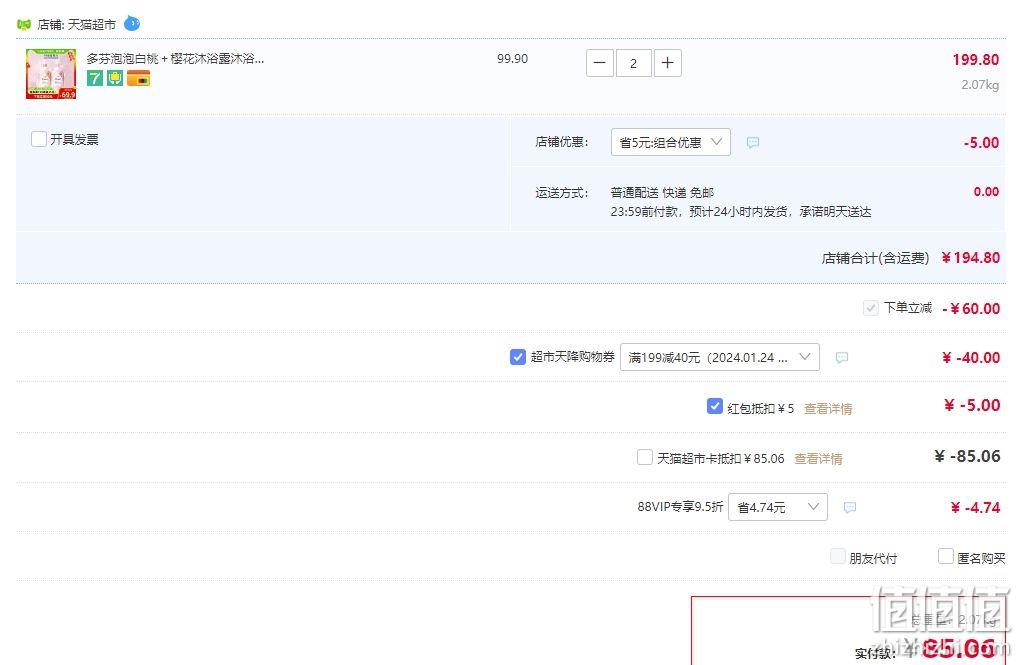Open the 多芬 body wash product thumbnail
This screenshot has width=1020, height=665.
pos(51,74)
